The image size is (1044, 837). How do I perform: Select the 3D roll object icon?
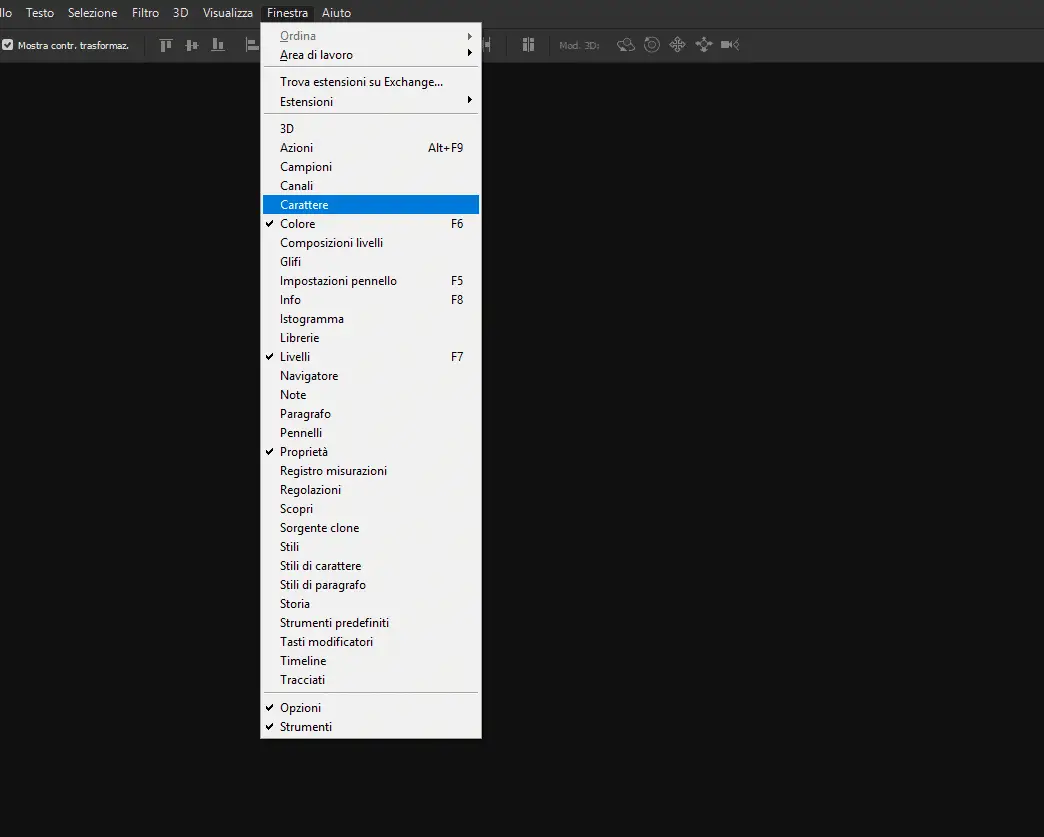click(x=652, y=45)
